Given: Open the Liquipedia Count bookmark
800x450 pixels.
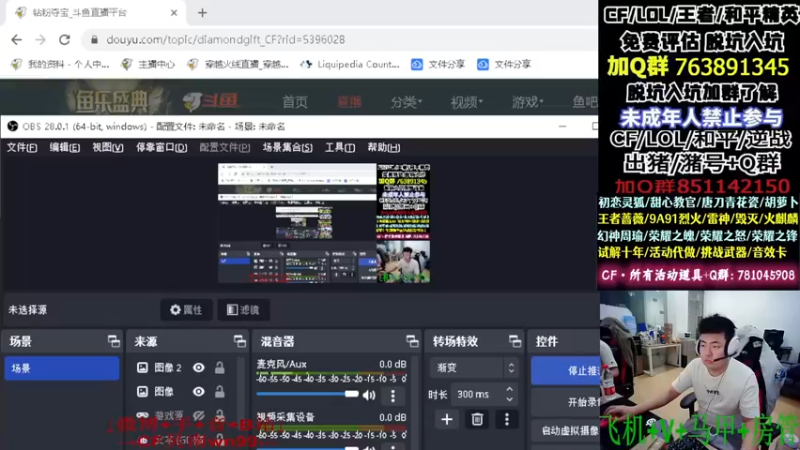Looking at the screenshot, I should click(x=350, y=64).
